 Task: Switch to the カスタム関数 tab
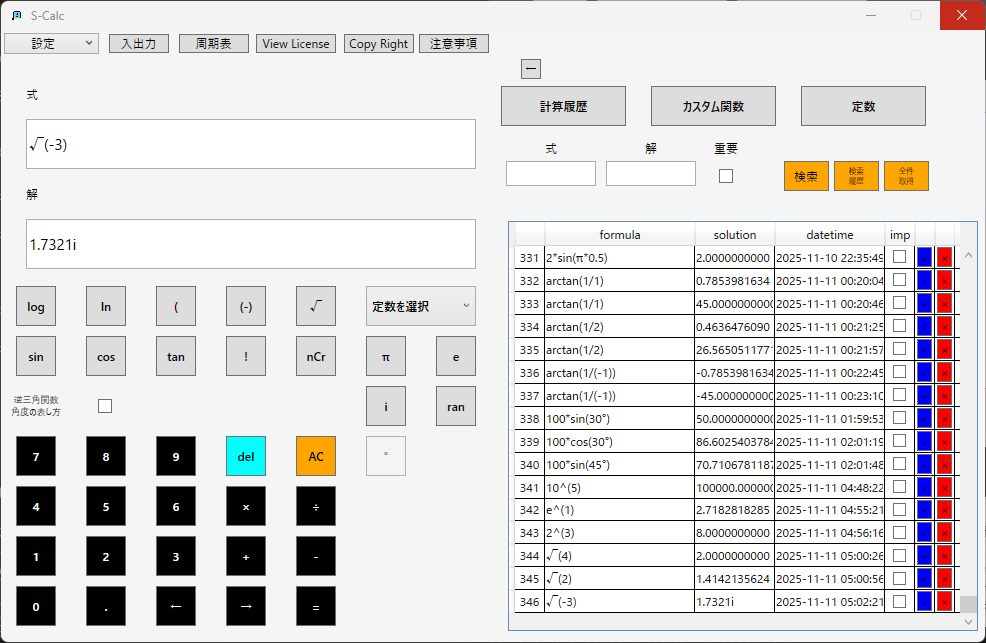[713, 106]
